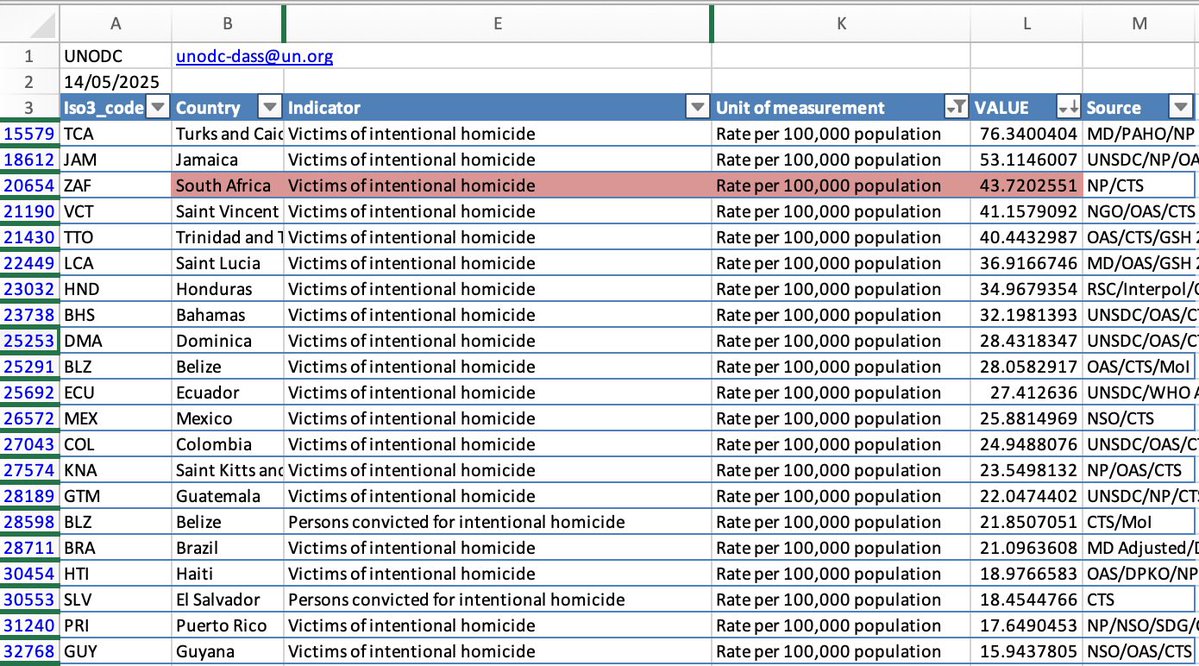Select the highlighted South Africa cell
Viewport: 1199px width, 666px height.
pyautogui.click(x=227, y=186)
